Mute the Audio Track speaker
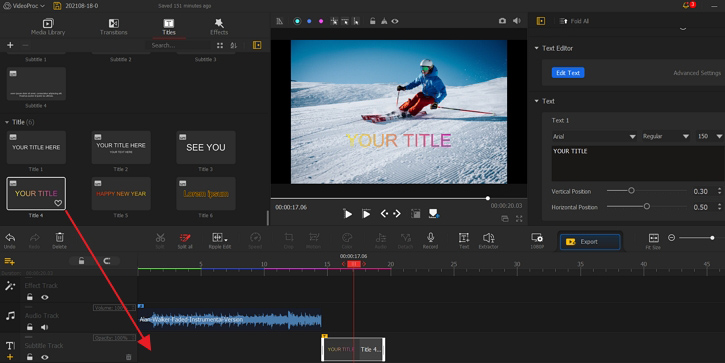725x363 pixels. pyautogui.click(x=44, y=327)
